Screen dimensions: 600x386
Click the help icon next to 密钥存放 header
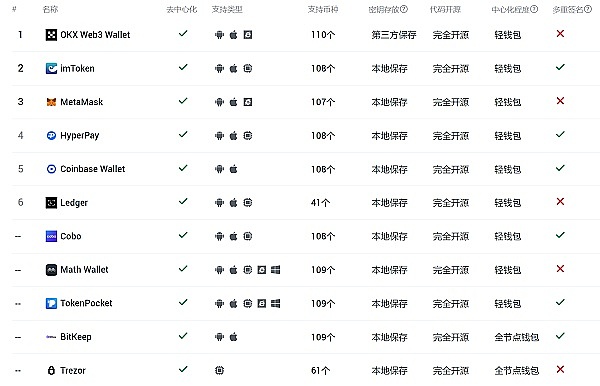404,9
